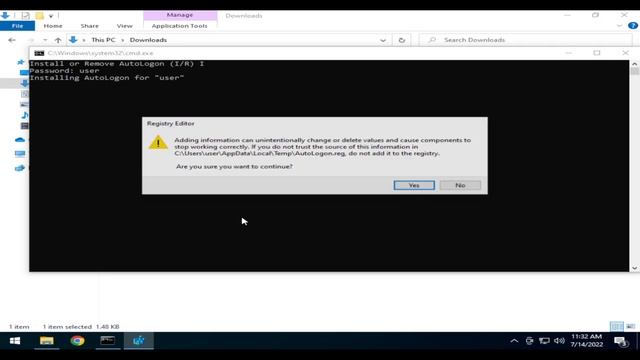Click the 'Password: user' line in cmd
This screenshot has height=360, width=640.
pyautogui.click(x=64, y=71)
